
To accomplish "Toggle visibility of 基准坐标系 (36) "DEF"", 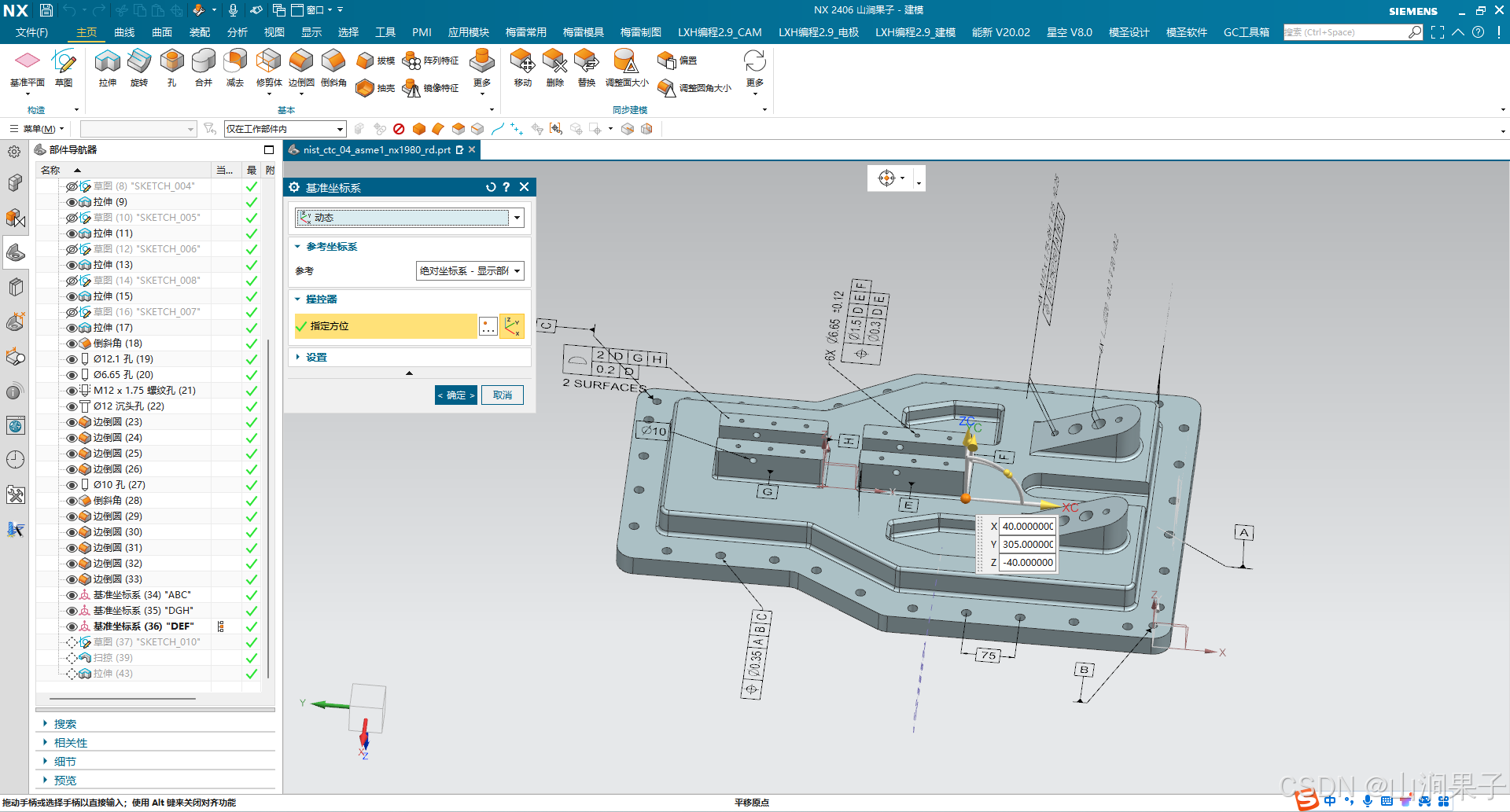I will pyautogui.click(x=72, y=626).
